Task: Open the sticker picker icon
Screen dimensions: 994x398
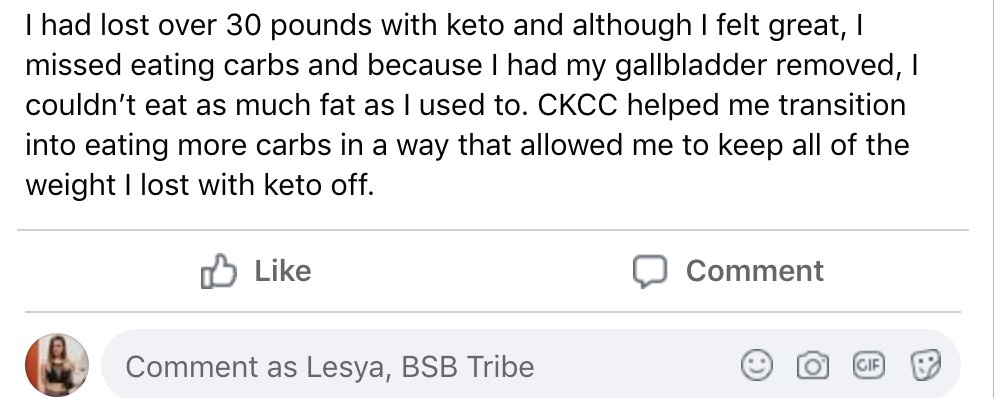Action: [x=926, y=366]
